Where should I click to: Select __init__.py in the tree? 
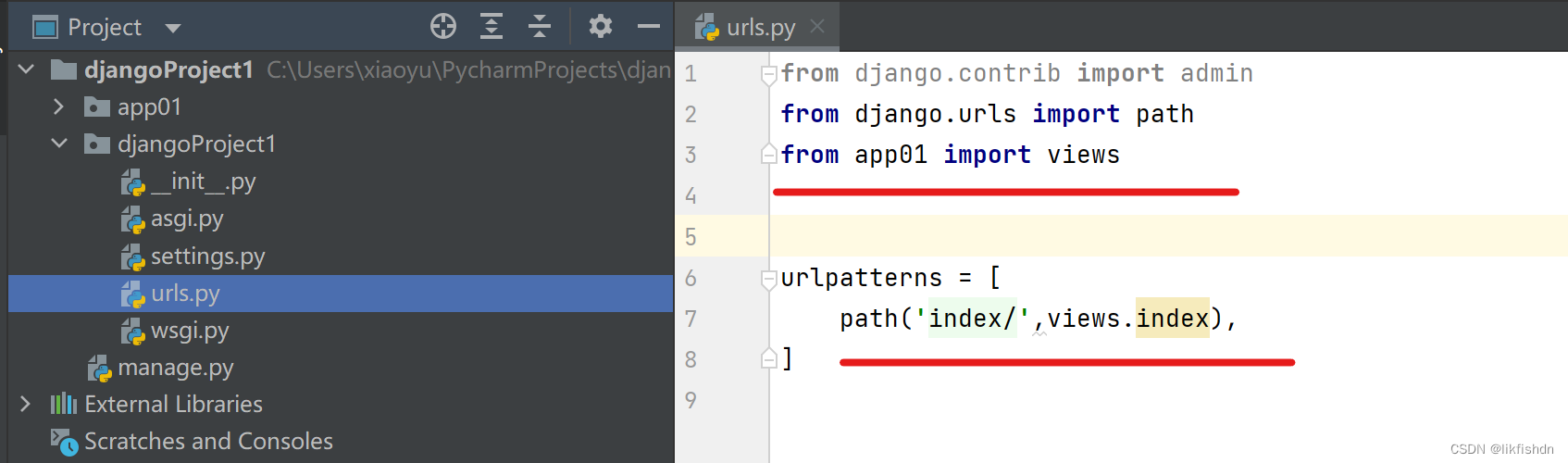tap(203, 181)
